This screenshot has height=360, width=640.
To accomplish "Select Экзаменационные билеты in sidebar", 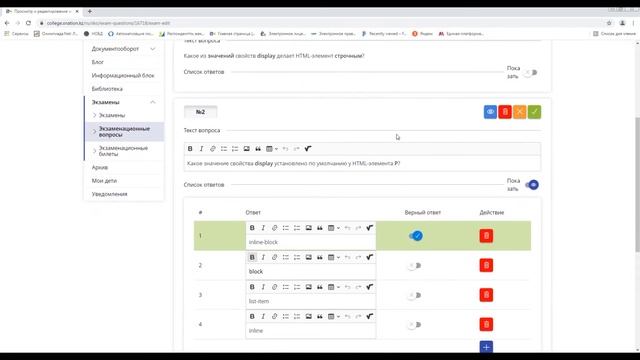I will 124,151.
